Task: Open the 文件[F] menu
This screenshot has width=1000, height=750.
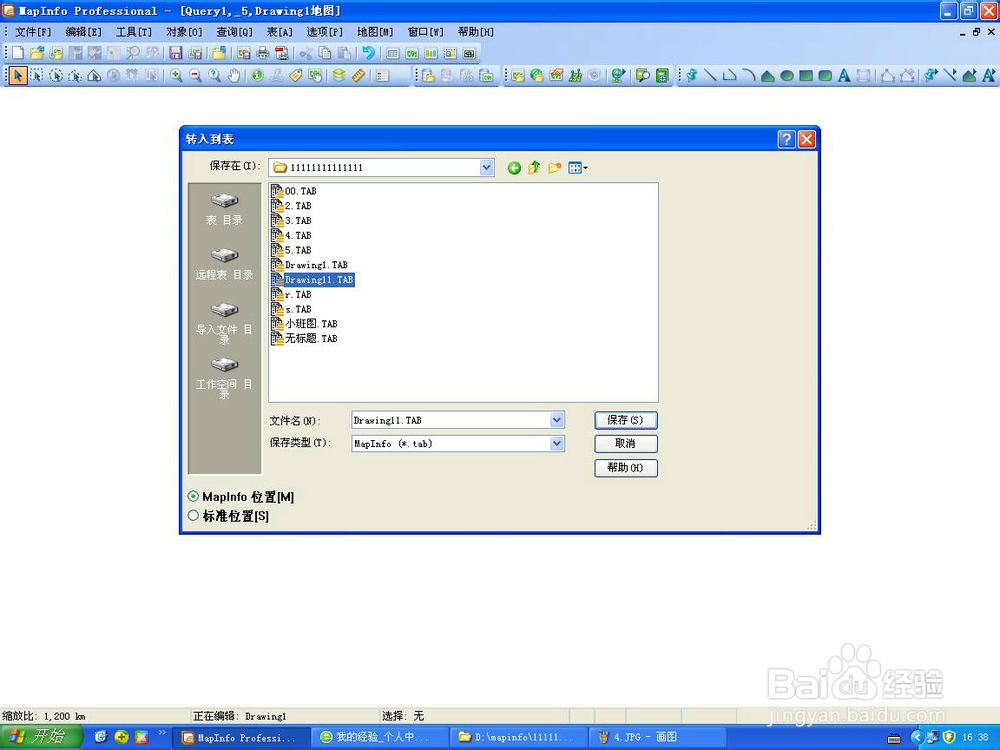Action: point(33,32)
